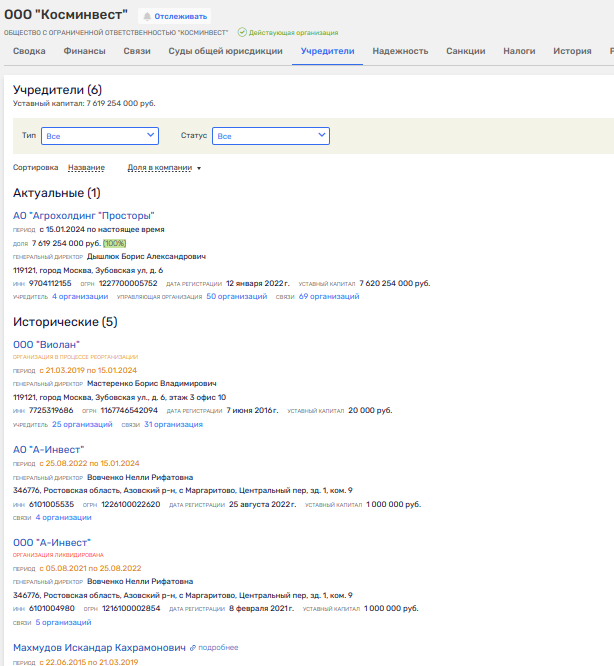The image size is (614, 666).
Task: Open the Суды общей юрисдикции tab
Action: click(x=225, y=51)
